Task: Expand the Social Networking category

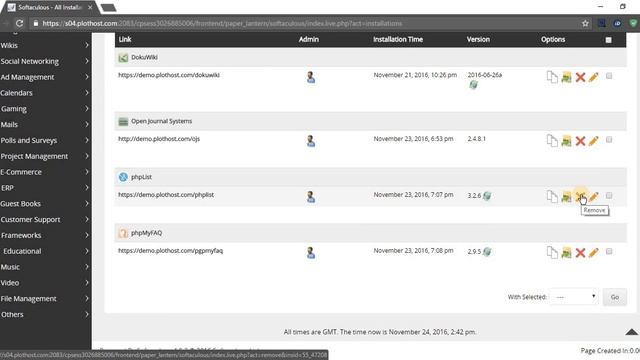Action: [x=45, y=61]
